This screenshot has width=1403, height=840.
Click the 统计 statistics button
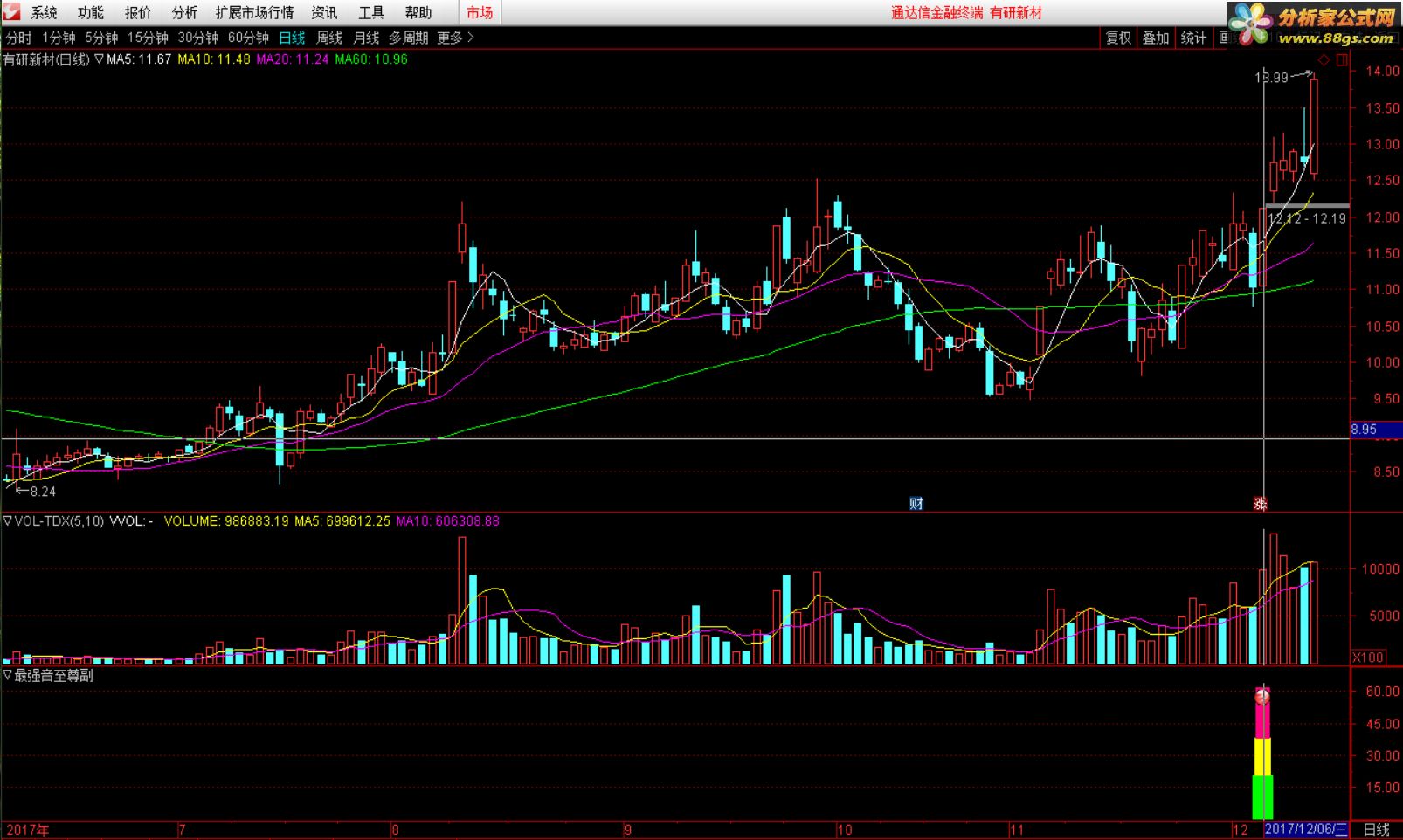tap(1193, 38)
